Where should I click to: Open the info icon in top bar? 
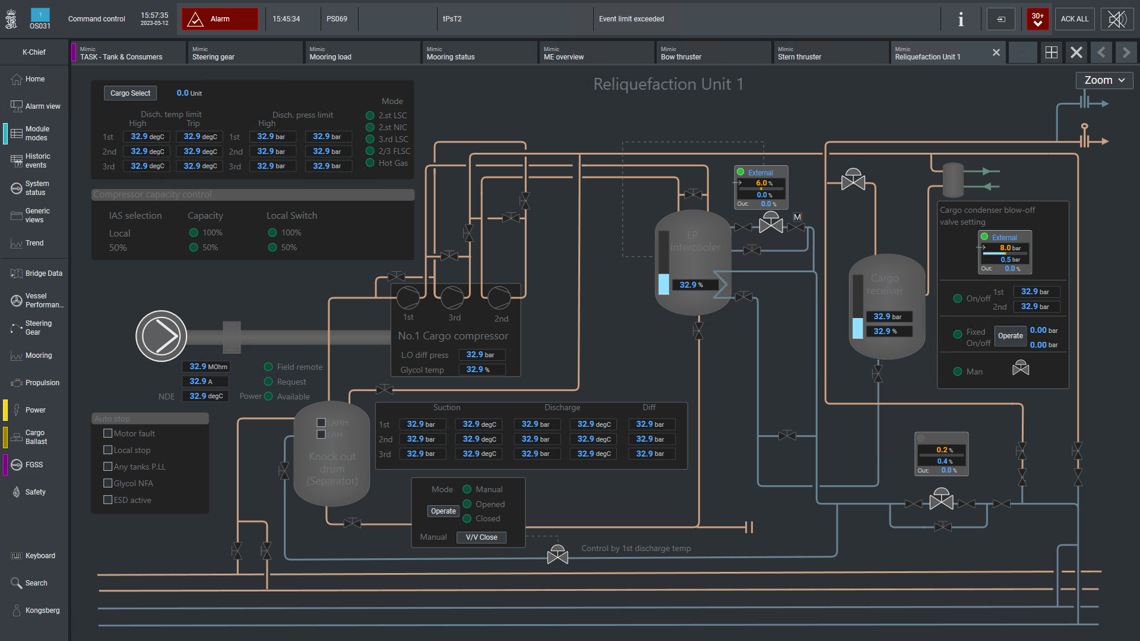point(960,19)
